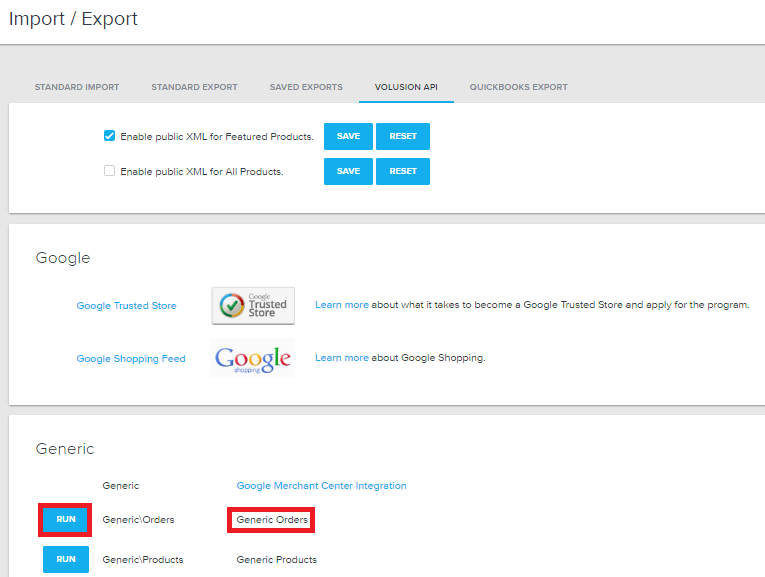Image resolution: width=765 pixels, height=577 pixels.
Task: Click the Generic\Products path label
Action: pos(143,560)
